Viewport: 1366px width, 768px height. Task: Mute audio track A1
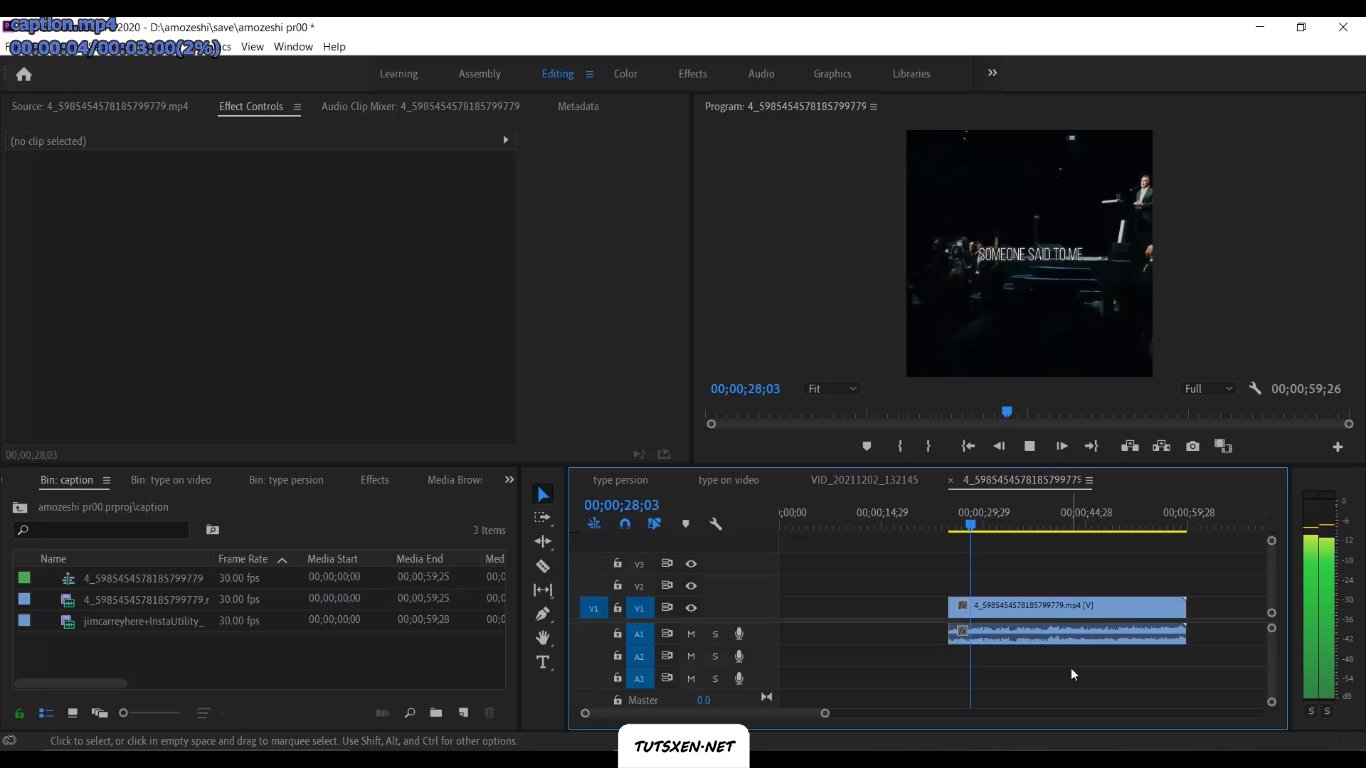[690, 634]
